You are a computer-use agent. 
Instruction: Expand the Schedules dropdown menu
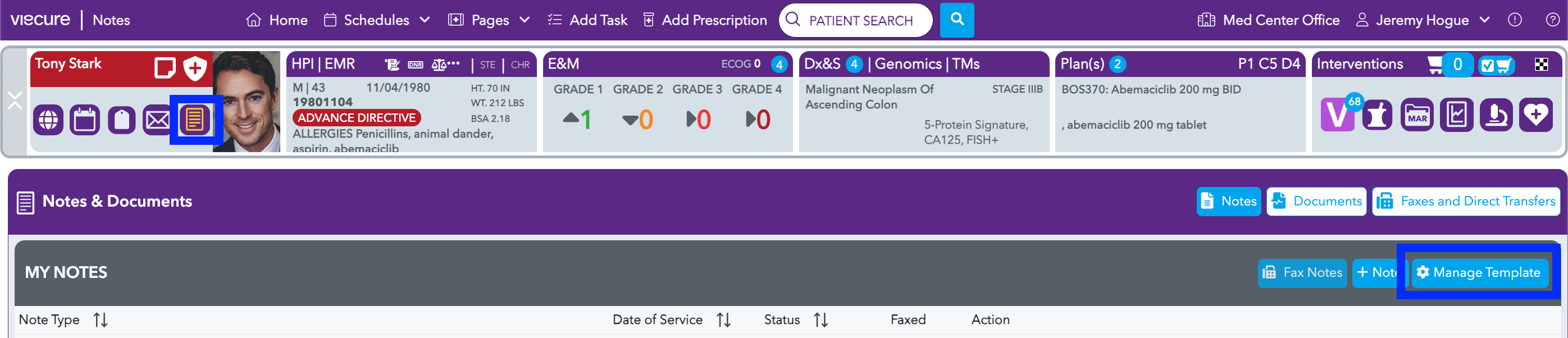pyautogui.click(x=377, y=20)
